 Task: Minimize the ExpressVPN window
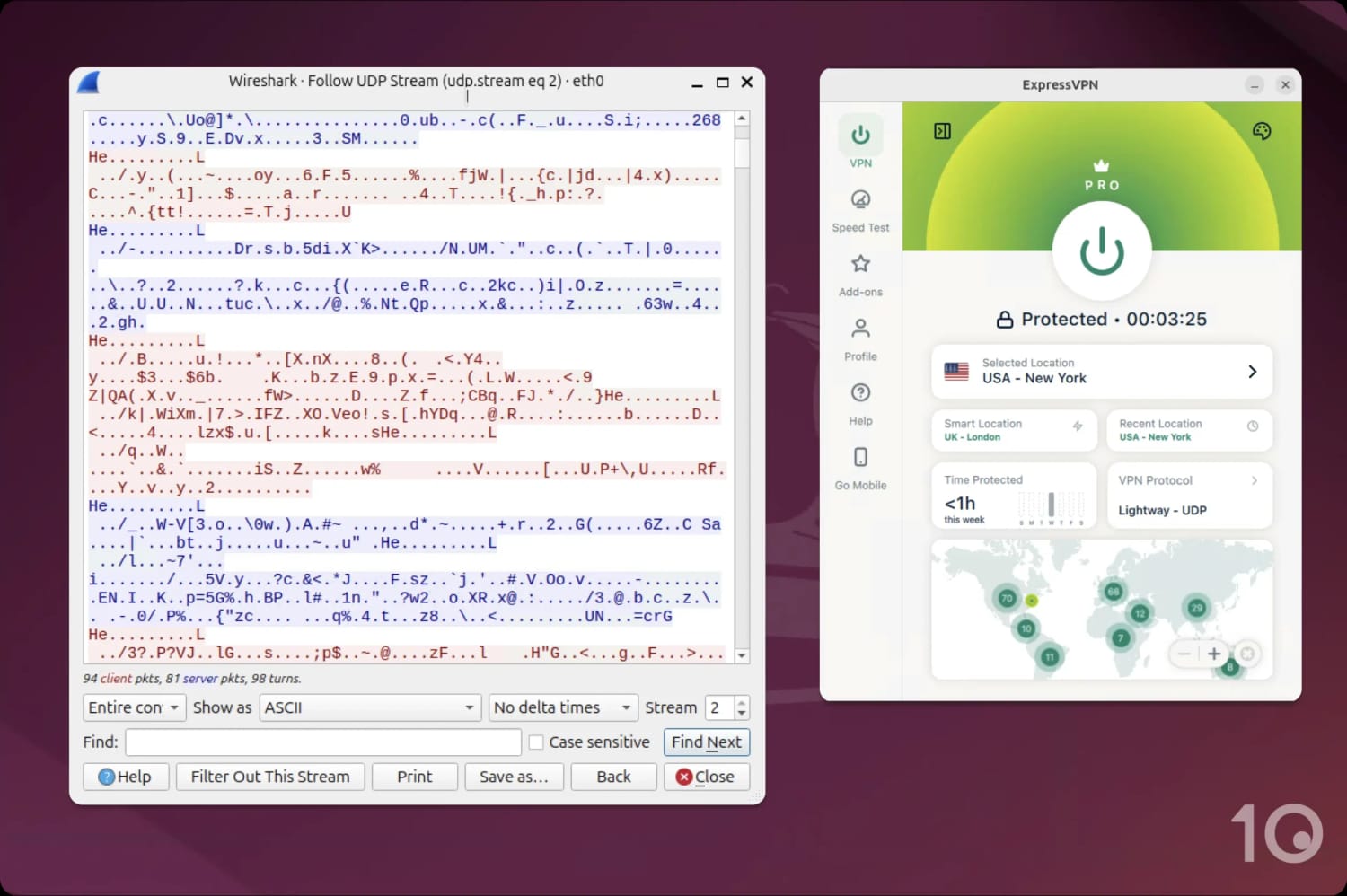pos(1255,85)
